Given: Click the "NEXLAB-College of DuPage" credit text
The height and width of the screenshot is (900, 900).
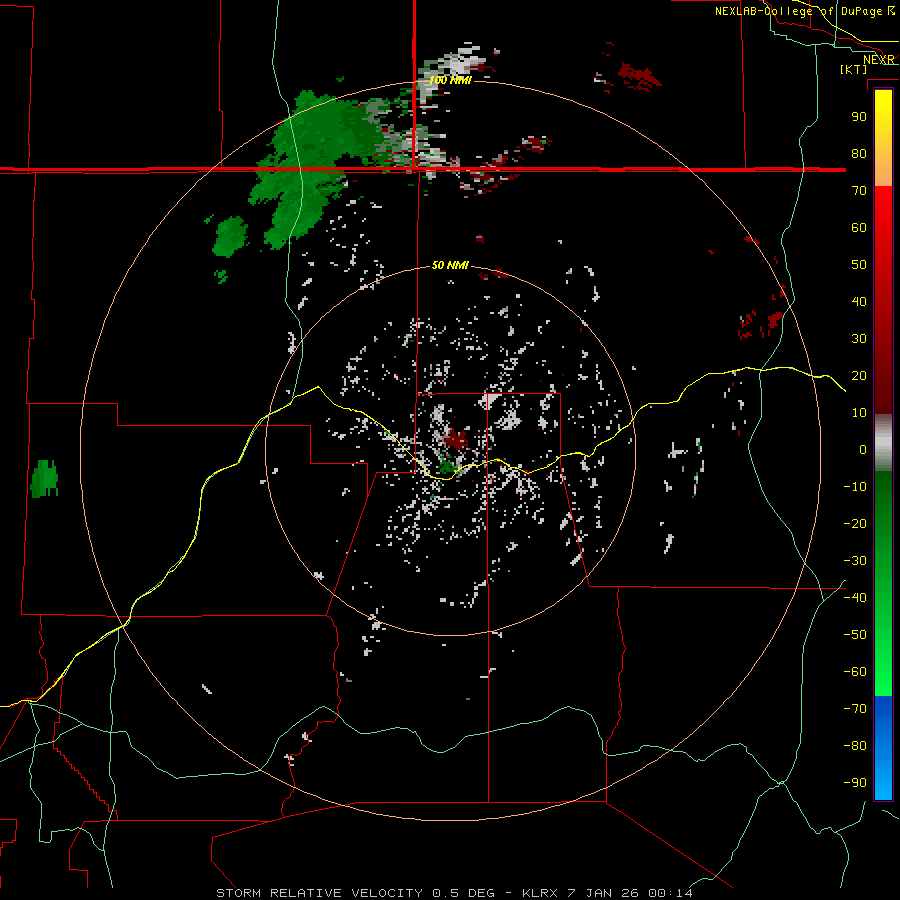Looking at the screenshot, I should [x=800, y=11].
